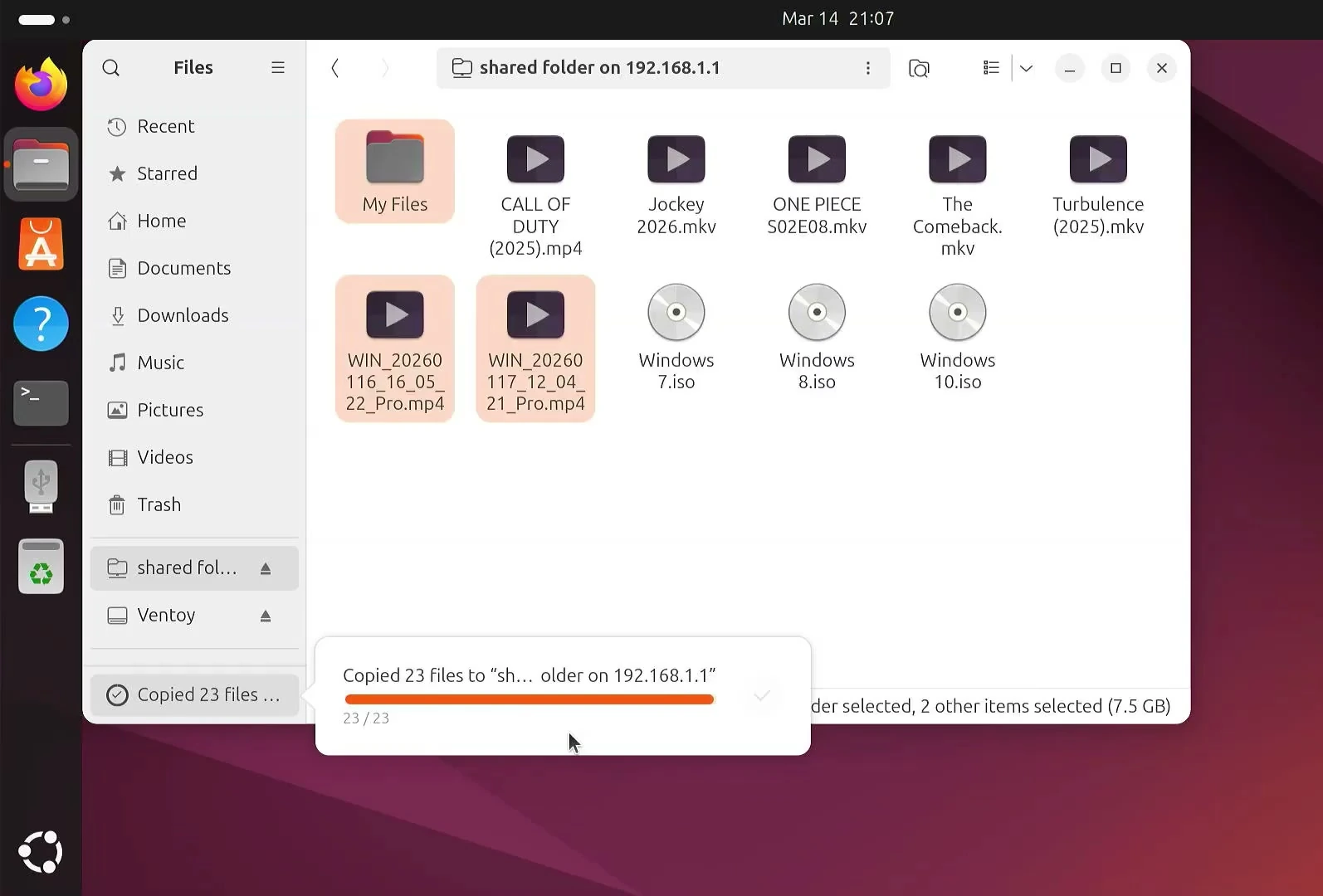Image resolution: width=1323 pixels, height=896 pixels.
Task: Eject the shared folder mount
Action: click(x=266, y=569)
